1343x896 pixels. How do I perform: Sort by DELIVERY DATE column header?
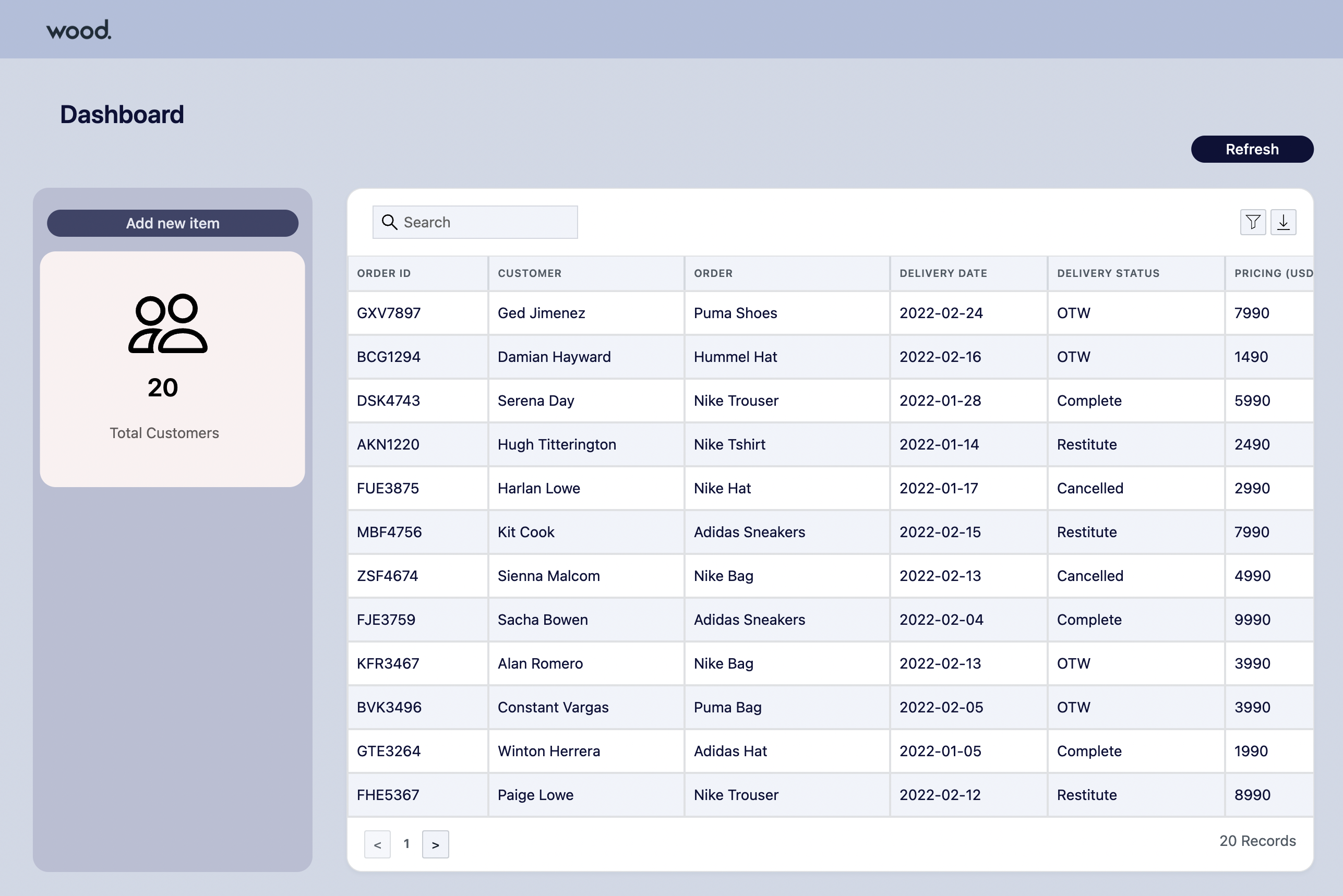pos(943,273)
